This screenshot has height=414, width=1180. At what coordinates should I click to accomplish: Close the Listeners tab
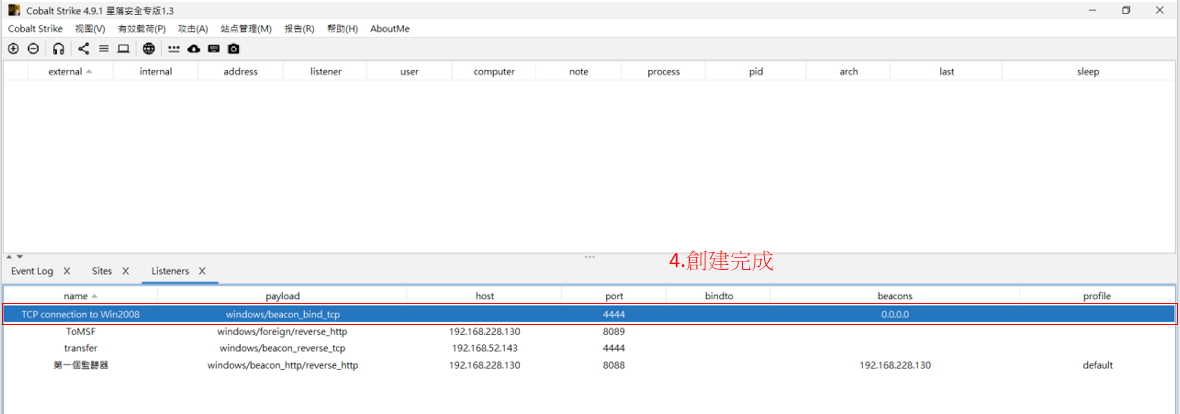pos(202,271)
